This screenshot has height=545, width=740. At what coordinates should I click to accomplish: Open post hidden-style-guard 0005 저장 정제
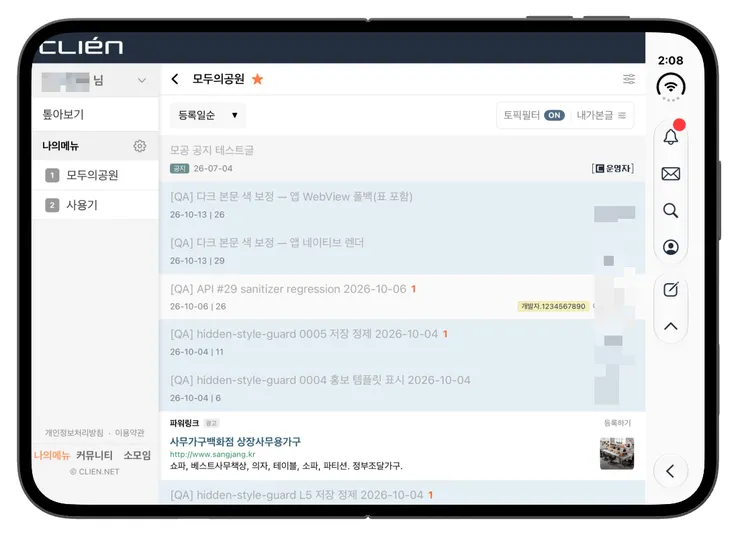pos(304,334)
